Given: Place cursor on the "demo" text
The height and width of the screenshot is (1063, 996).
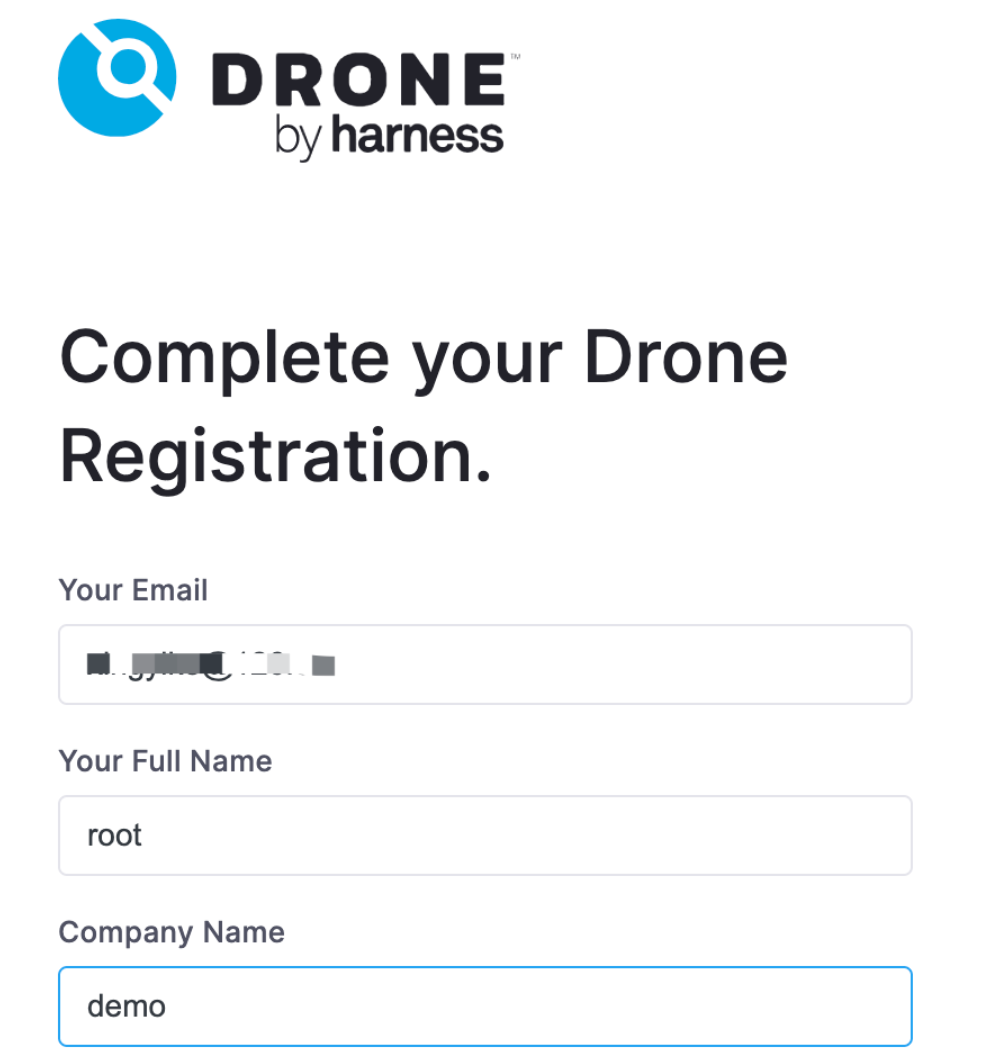Looking at the screenshot, I should pos(126,1006).
